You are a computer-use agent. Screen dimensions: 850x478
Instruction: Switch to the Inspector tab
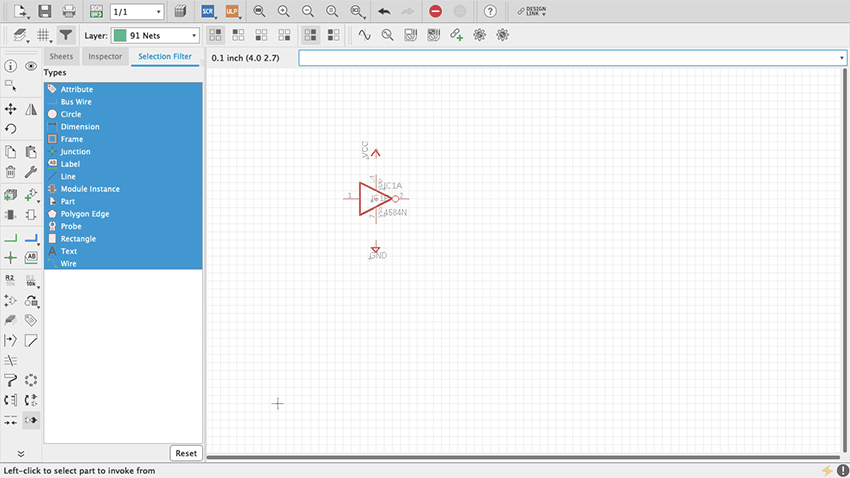(x=105, y=56)
